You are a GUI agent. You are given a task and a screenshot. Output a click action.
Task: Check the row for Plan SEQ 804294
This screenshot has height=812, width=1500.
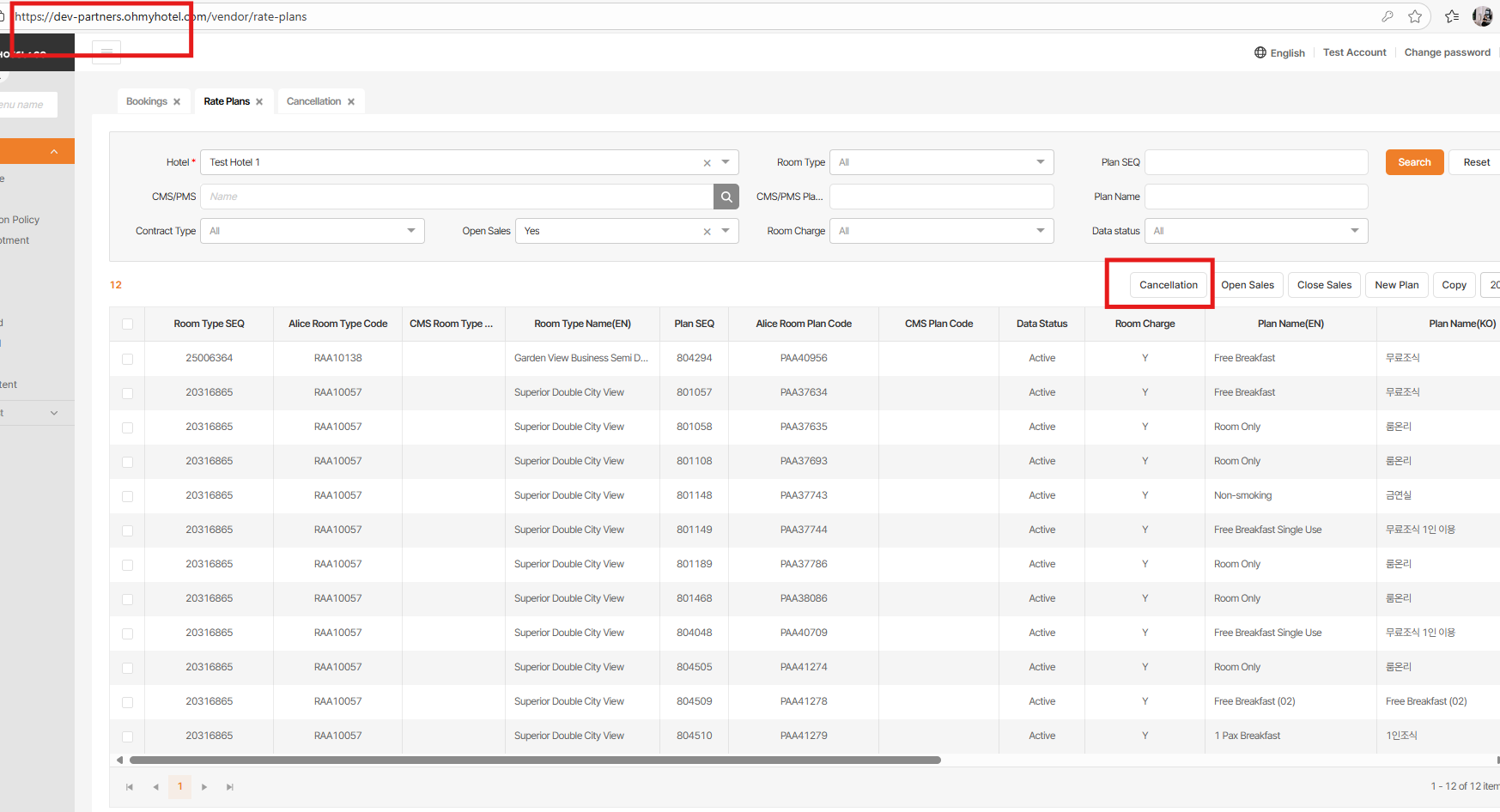(x=127, y=359)
